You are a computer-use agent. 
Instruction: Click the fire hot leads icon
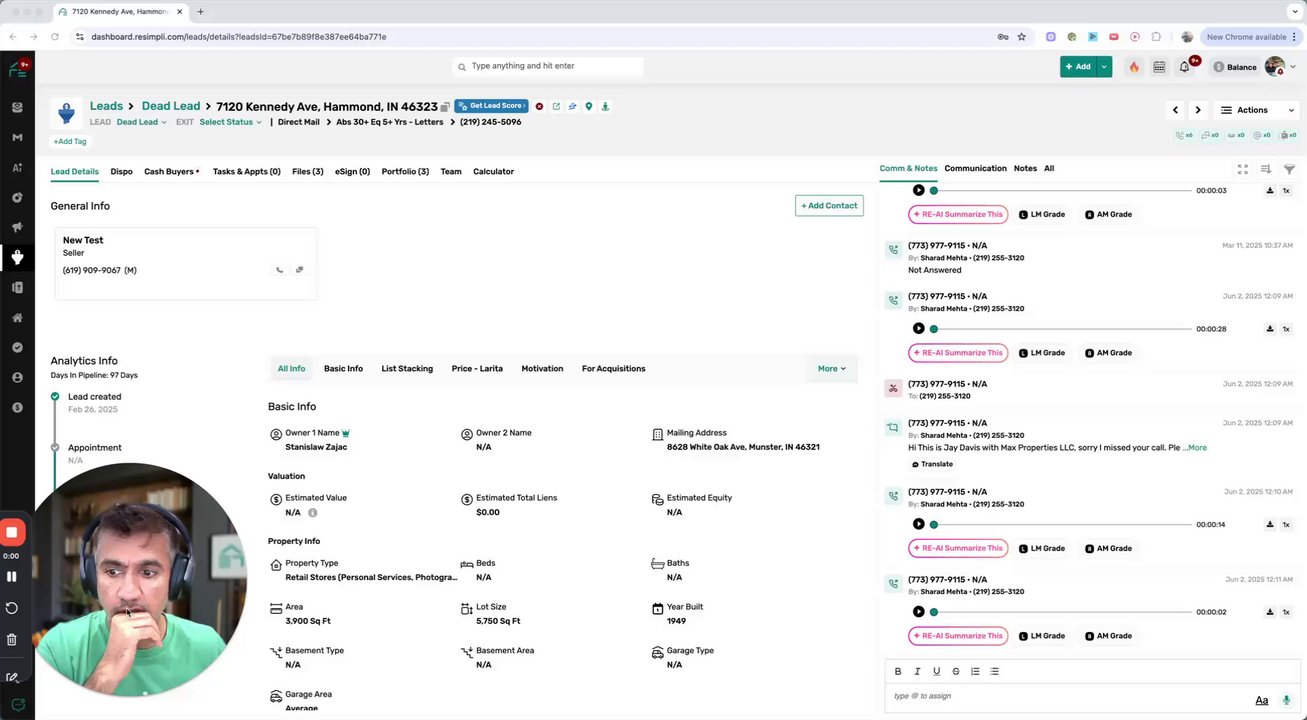[1133, 67]
